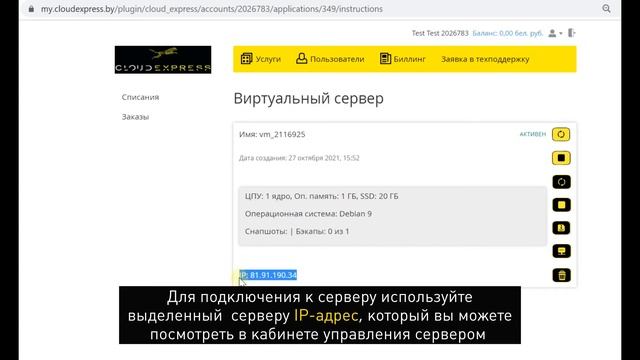640x360 pixels.
Task: Open Заявка в техподдержку
Action: click(x=485, y=59)
